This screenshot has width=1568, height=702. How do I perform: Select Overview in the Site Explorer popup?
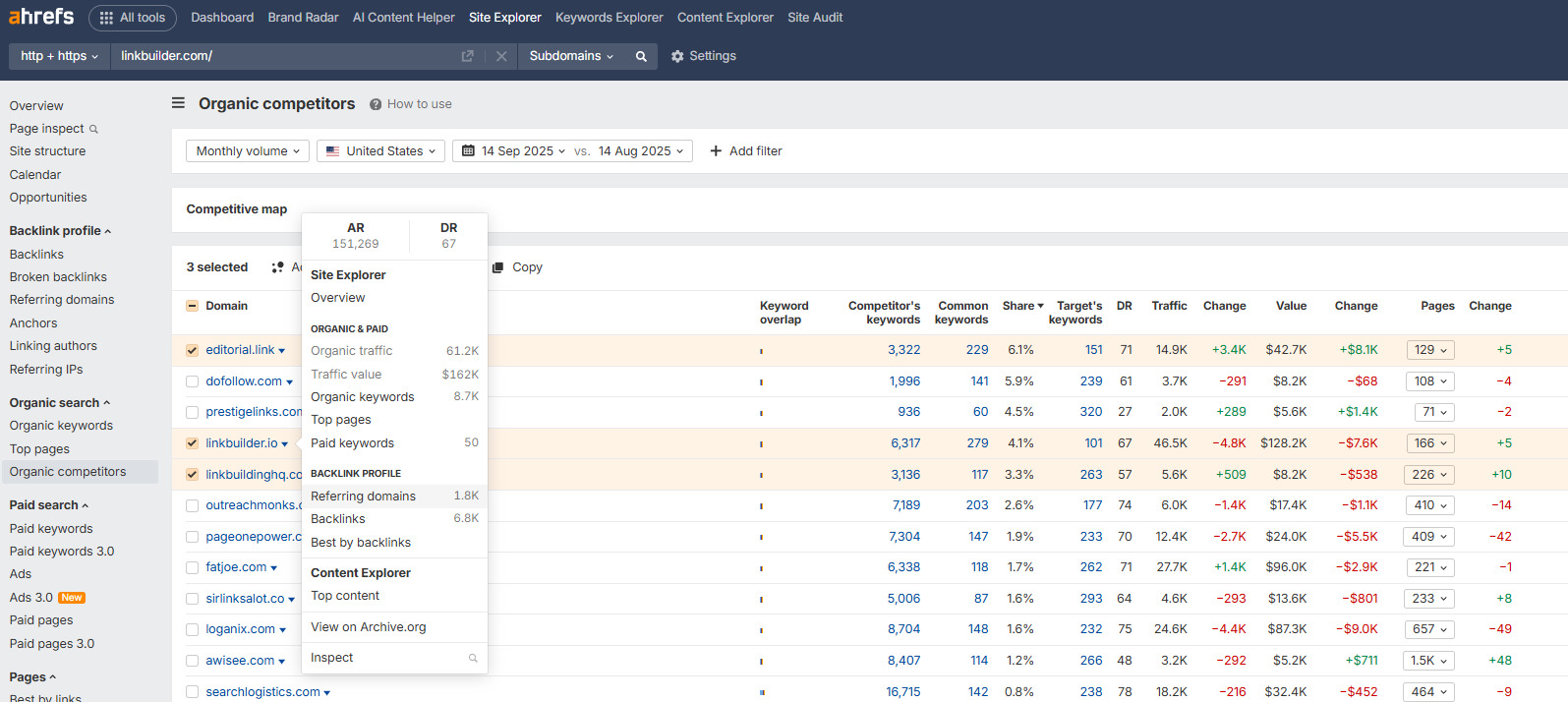pyautogui.click(x=337, y=298)
